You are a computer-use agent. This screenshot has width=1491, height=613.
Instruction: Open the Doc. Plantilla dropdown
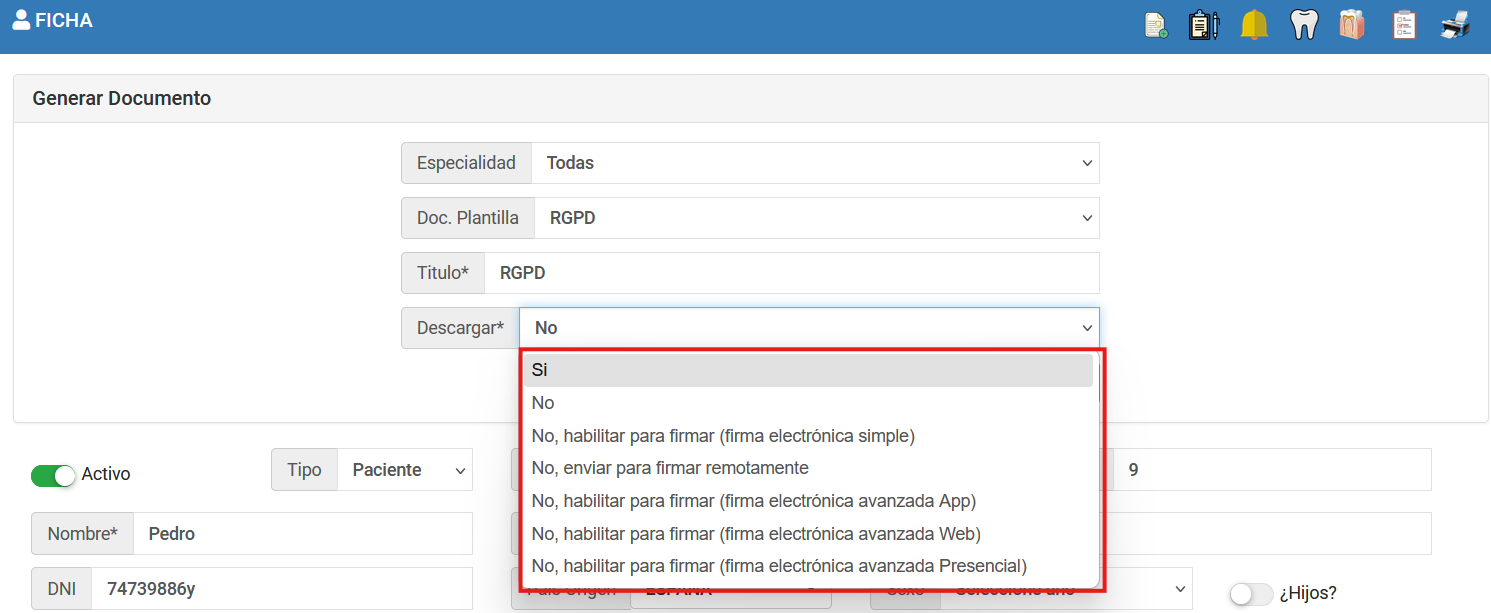click(816, 218)
